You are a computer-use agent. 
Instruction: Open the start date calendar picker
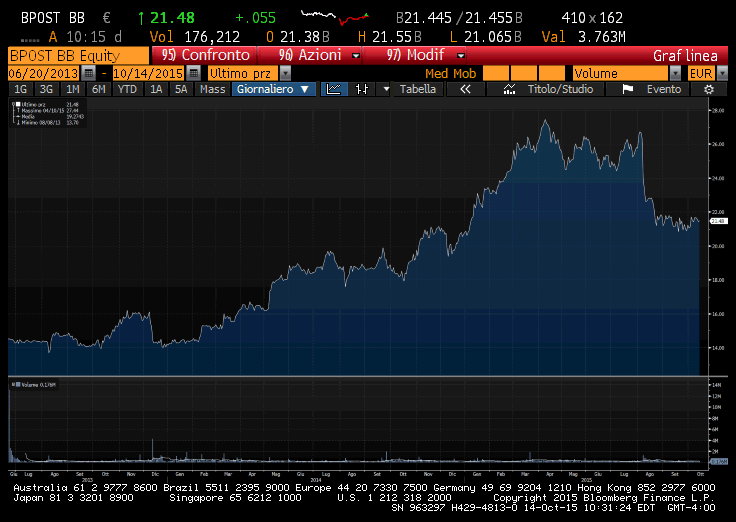pos(88,73)
